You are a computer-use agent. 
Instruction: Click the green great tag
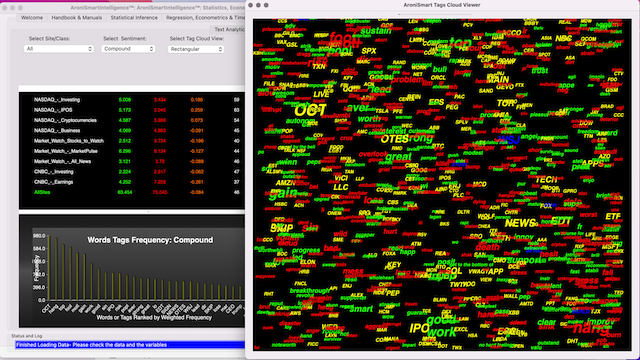point(398,157)
